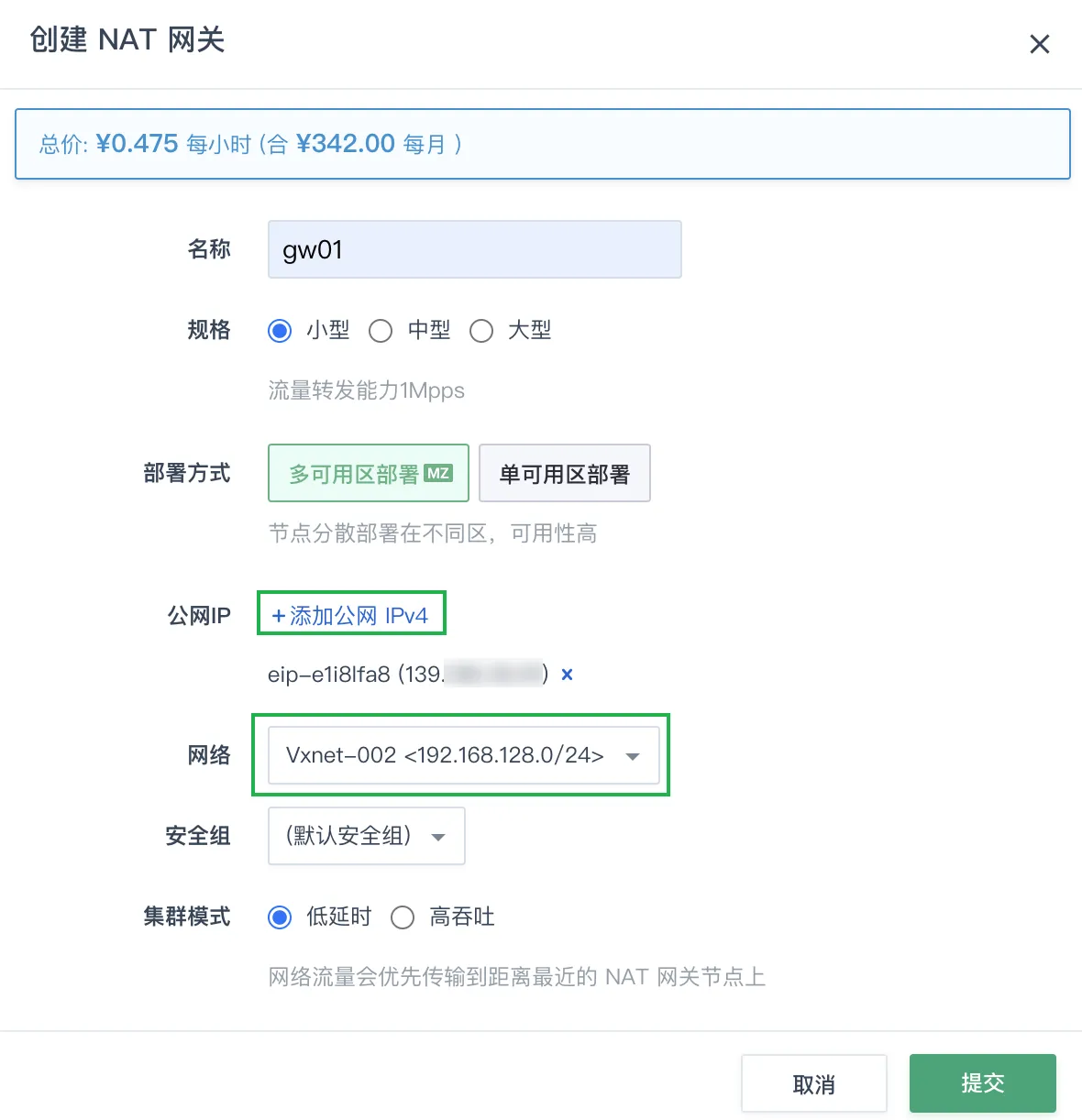This screenshot has width=1082, height=1120.
Task: Click 添加公网 IPv4 link
Action: pos(359,616)
